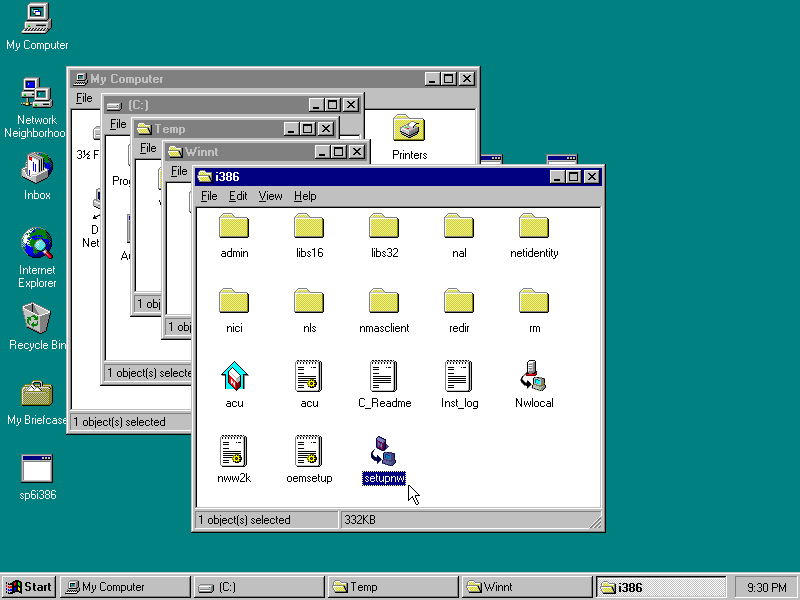Open the View menu in i386 window
This screenshot has height=600, width=800.
point(270,196)
